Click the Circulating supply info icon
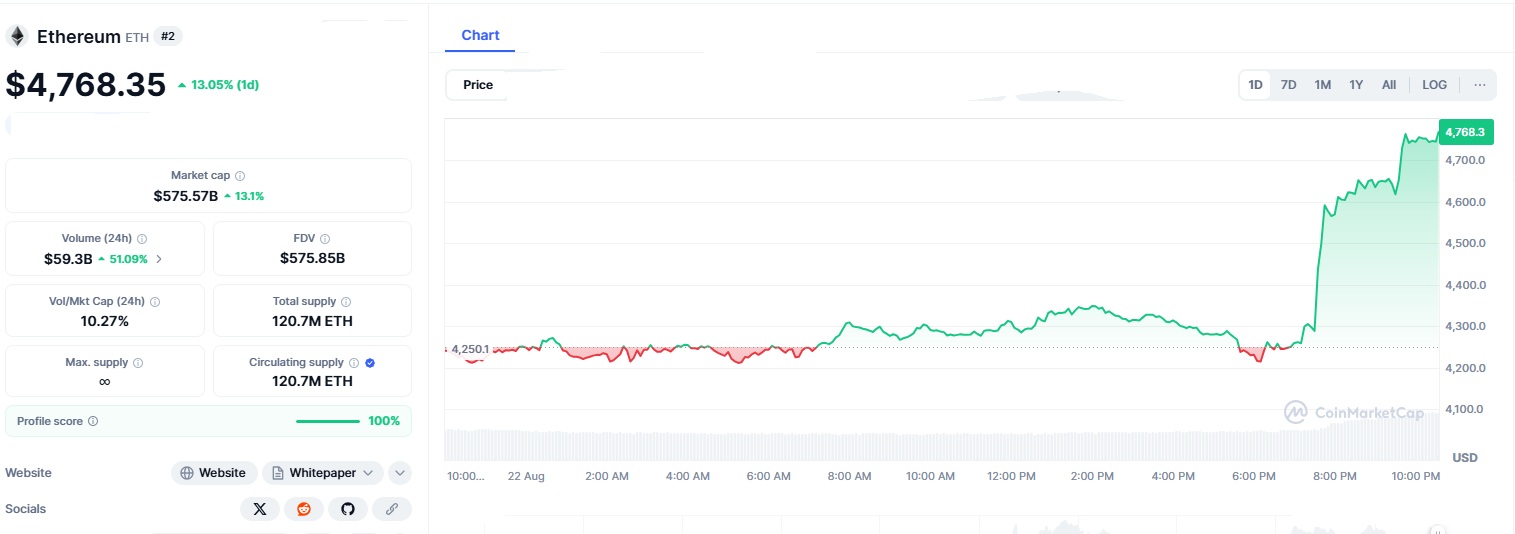 [354, 363]
